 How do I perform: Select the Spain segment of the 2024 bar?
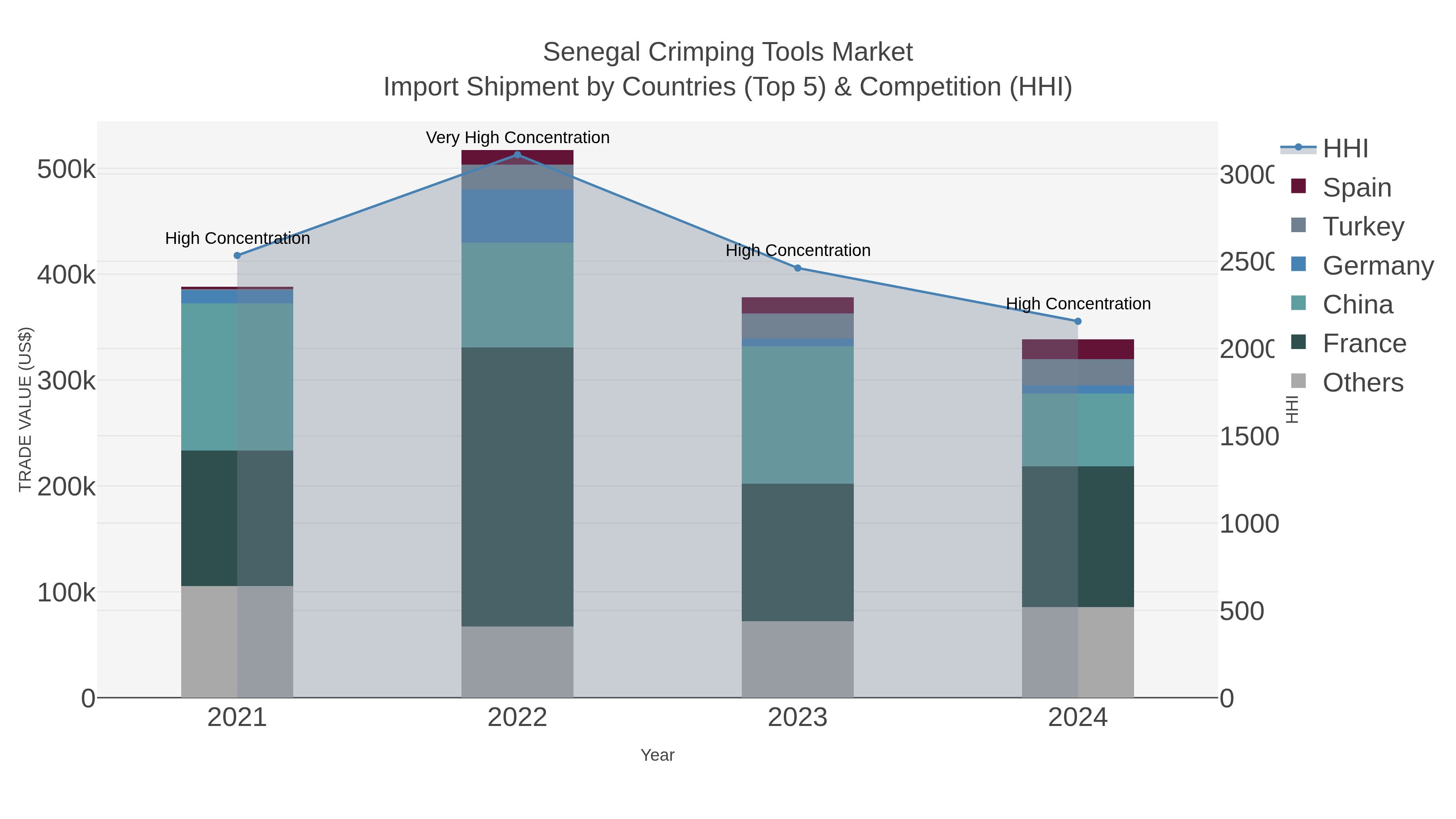pos(1078,349)
